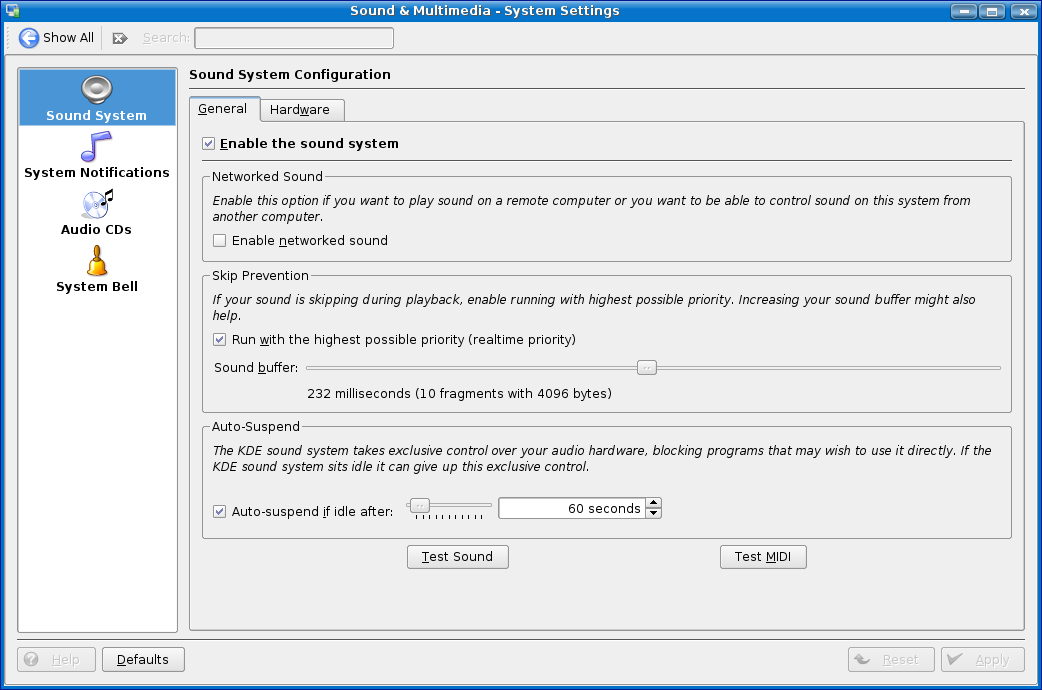The height and width of the screenshot is (690, 1042).
Task: Disable the Enable the sound system checkbox
Action: point(209,144)
